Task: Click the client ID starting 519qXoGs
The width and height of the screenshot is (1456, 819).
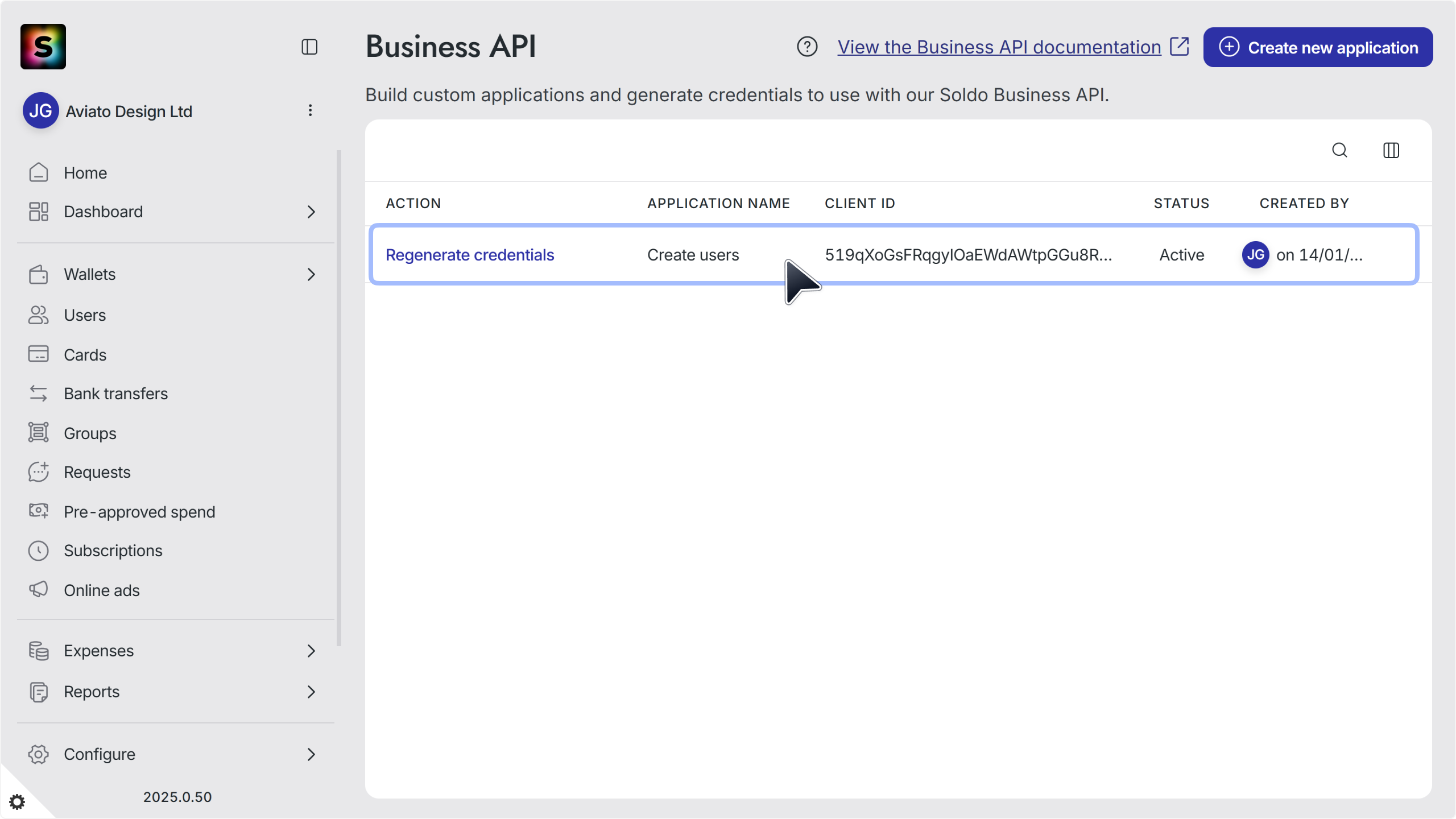Action: point(969,255)
